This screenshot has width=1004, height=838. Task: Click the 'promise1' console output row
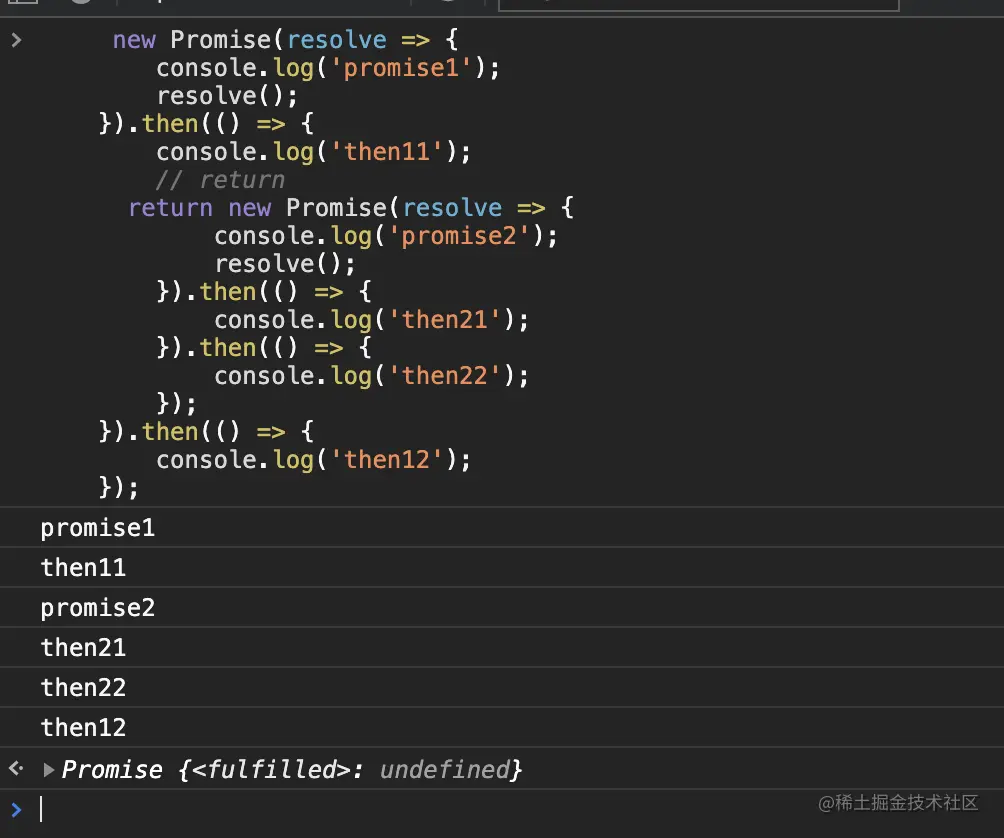[x=502, y=528]
